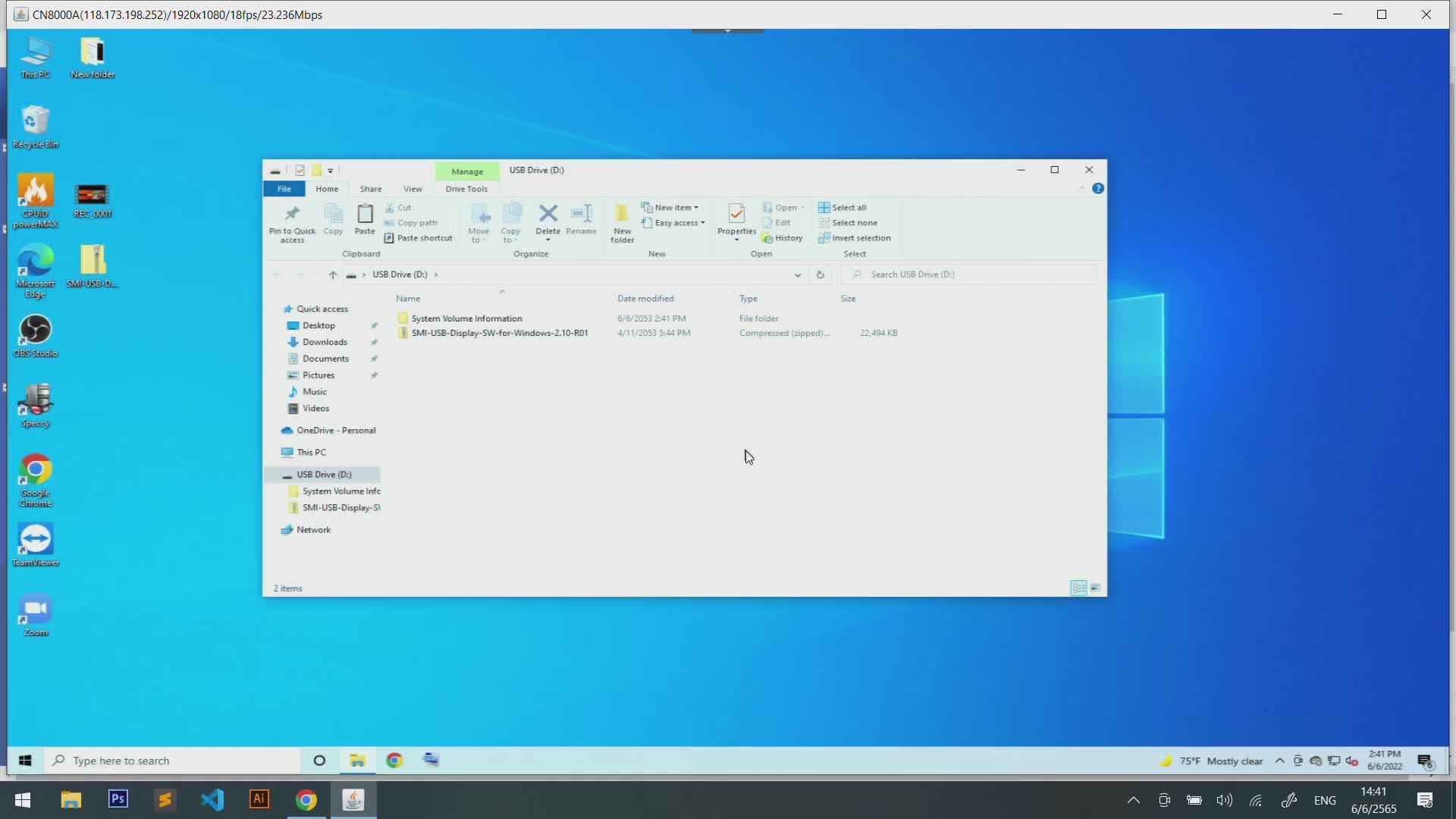Viewport: 1456px width, 819px height.
Task: Open the SMI-USB-Display-SW zip file
Action: coord(500,332)
